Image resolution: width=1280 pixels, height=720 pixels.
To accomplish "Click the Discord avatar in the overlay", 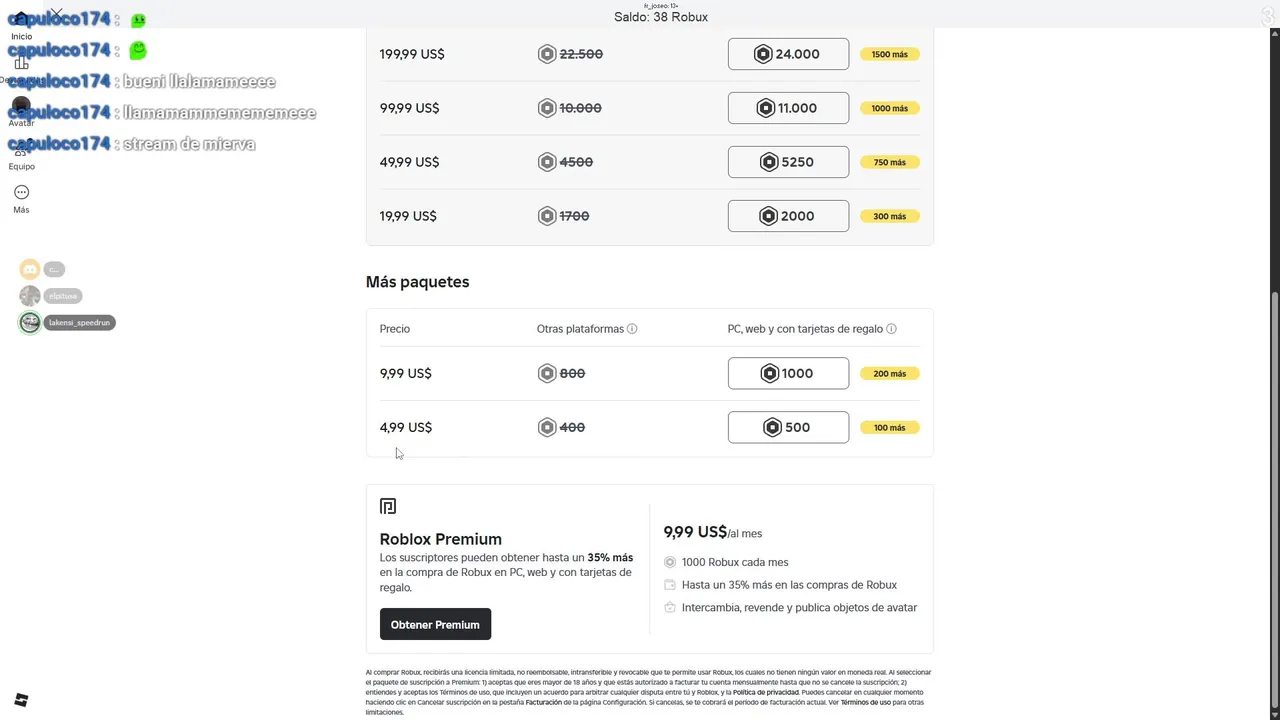I will 30,269.
